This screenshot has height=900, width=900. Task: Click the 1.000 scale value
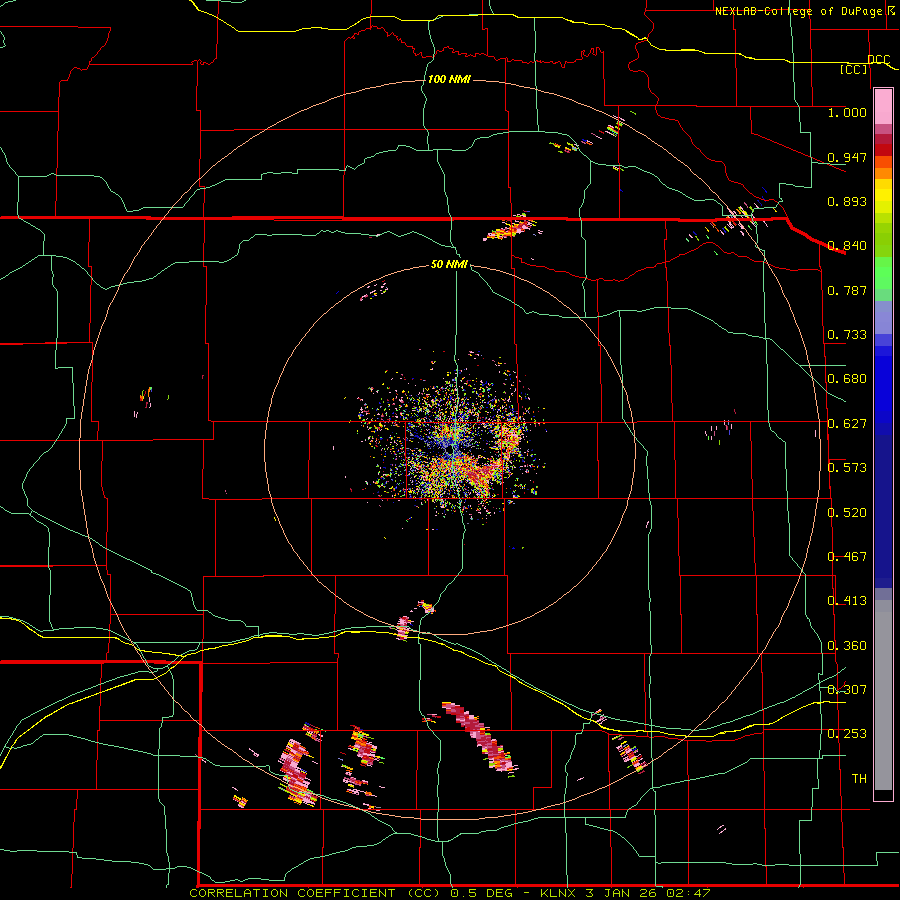point(847,112)
